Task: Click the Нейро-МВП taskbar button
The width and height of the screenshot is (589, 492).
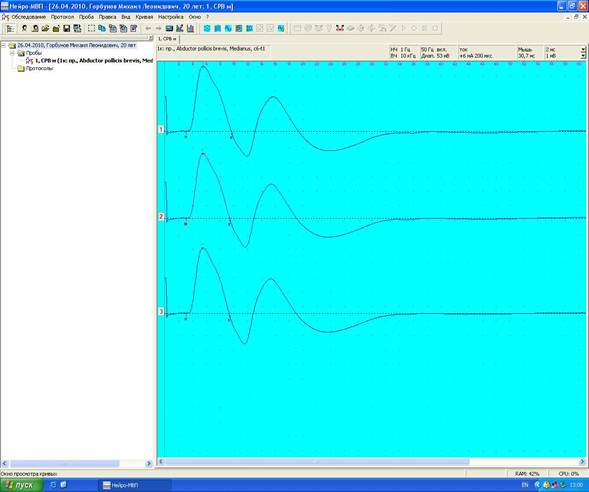Action: point(125,485)
